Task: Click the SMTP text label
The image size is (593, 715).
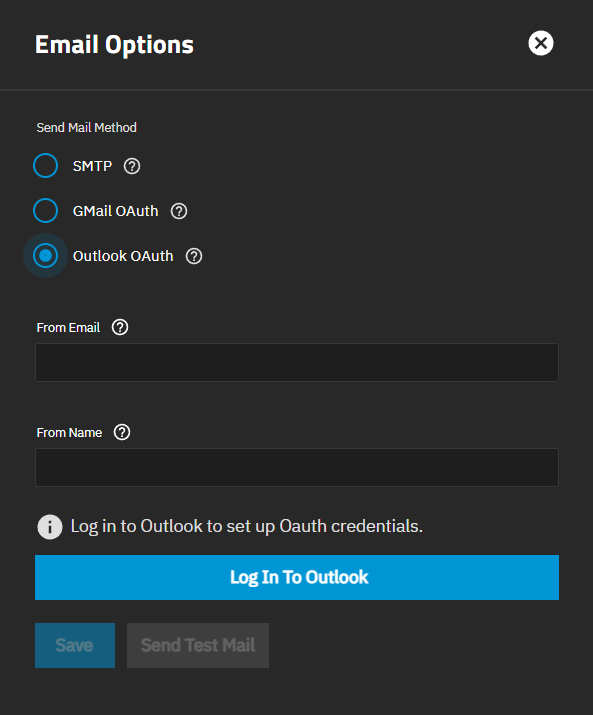Action: coord(92,166)
